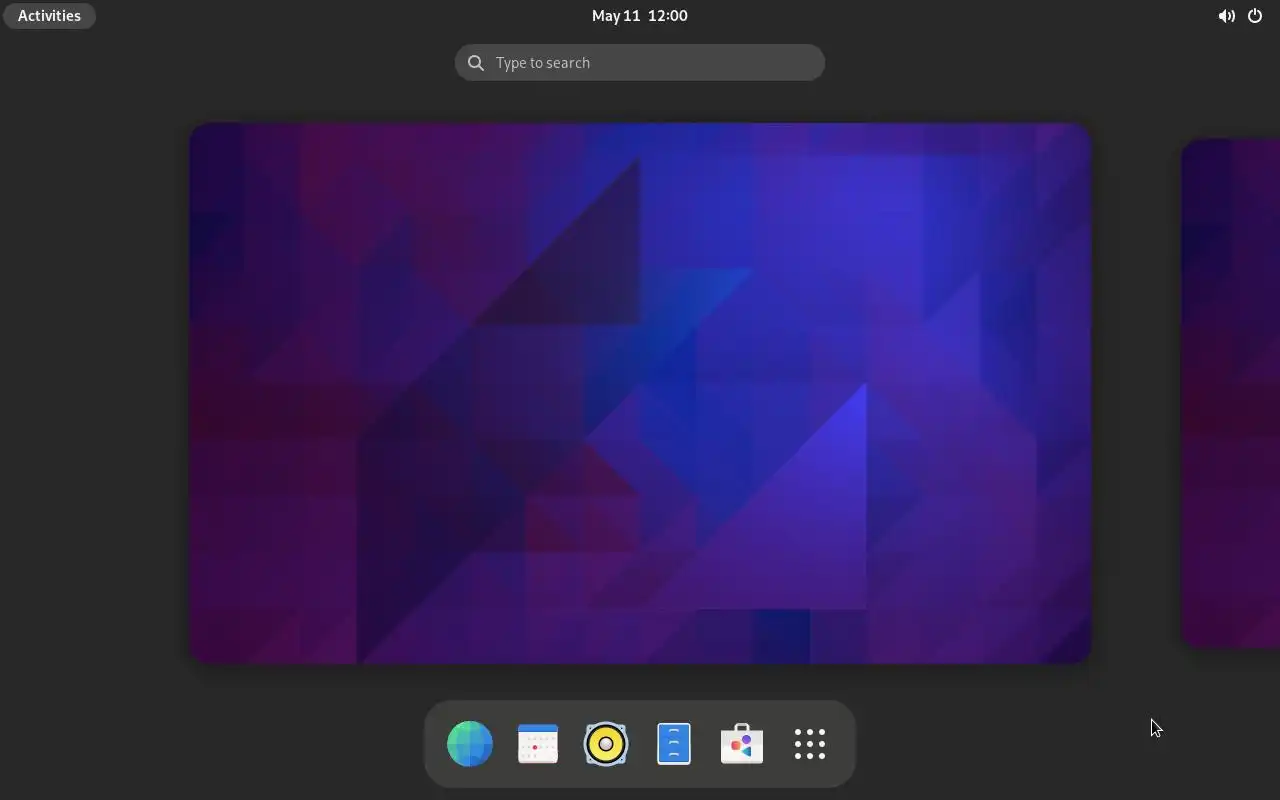This screenshot has width=1280, height=800.
Task: Open the Software store shopping bag icon
Action: [x=742, y=744]
